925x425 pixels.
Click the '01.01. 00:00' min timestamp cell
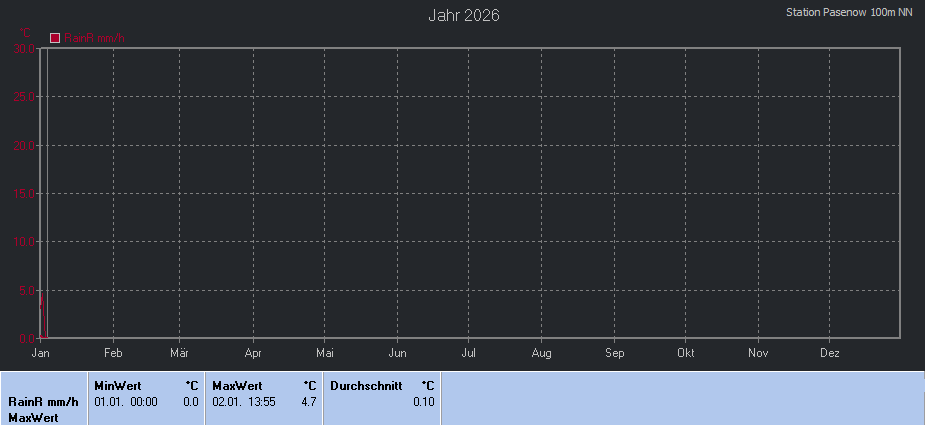[126, 401]
